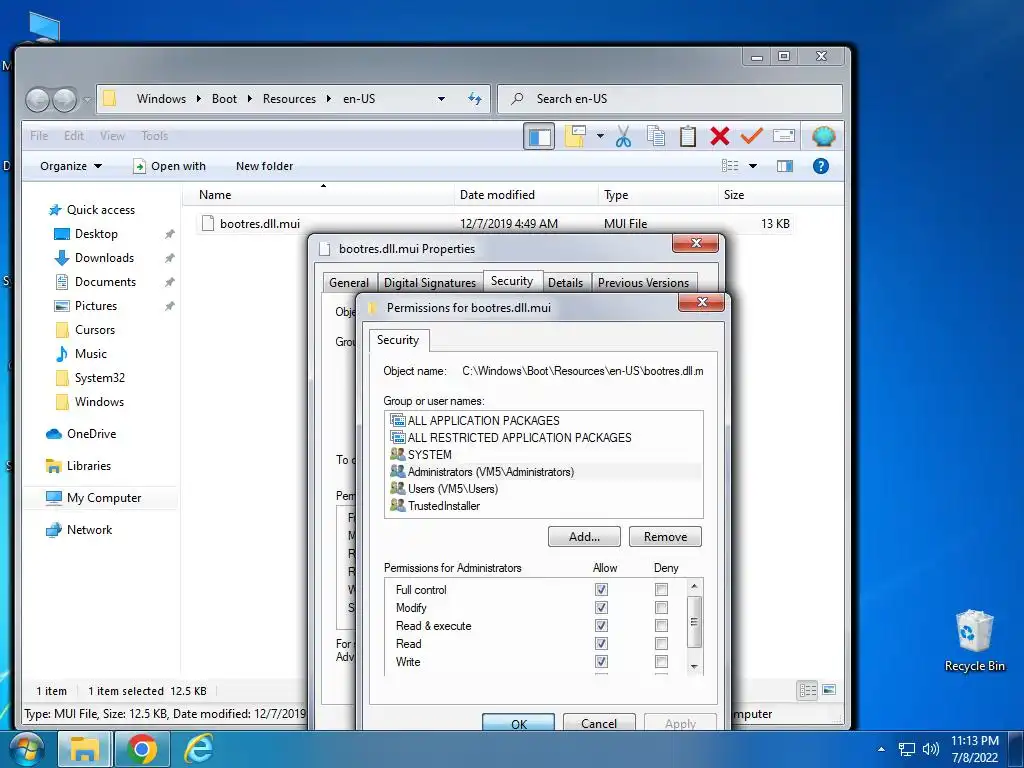Open the address bar history dropdown

[441, 99]
